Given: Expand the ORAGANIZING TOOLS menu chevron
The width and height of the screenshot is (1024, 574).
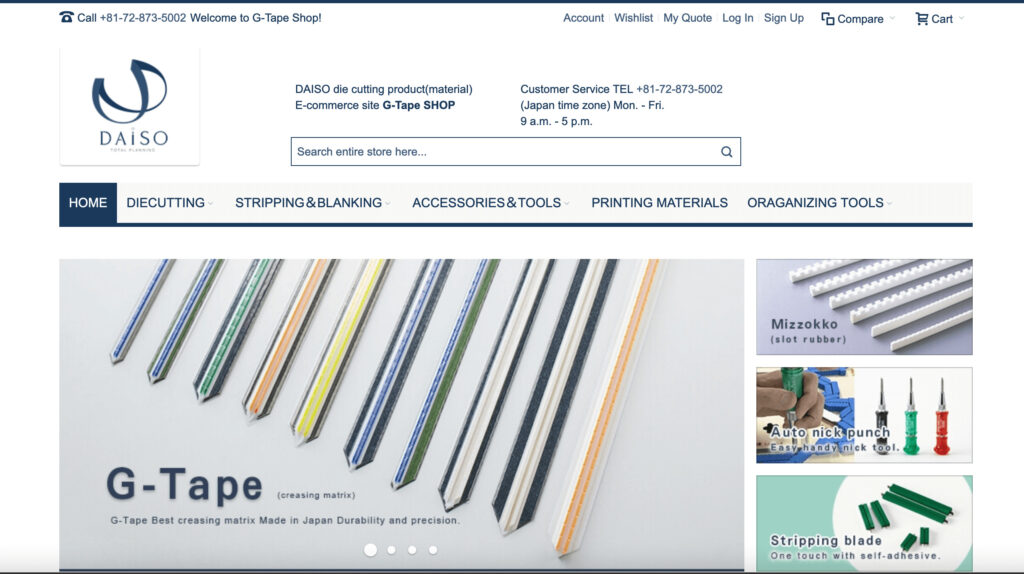Looking at the screenshot, I should [889, 204].
